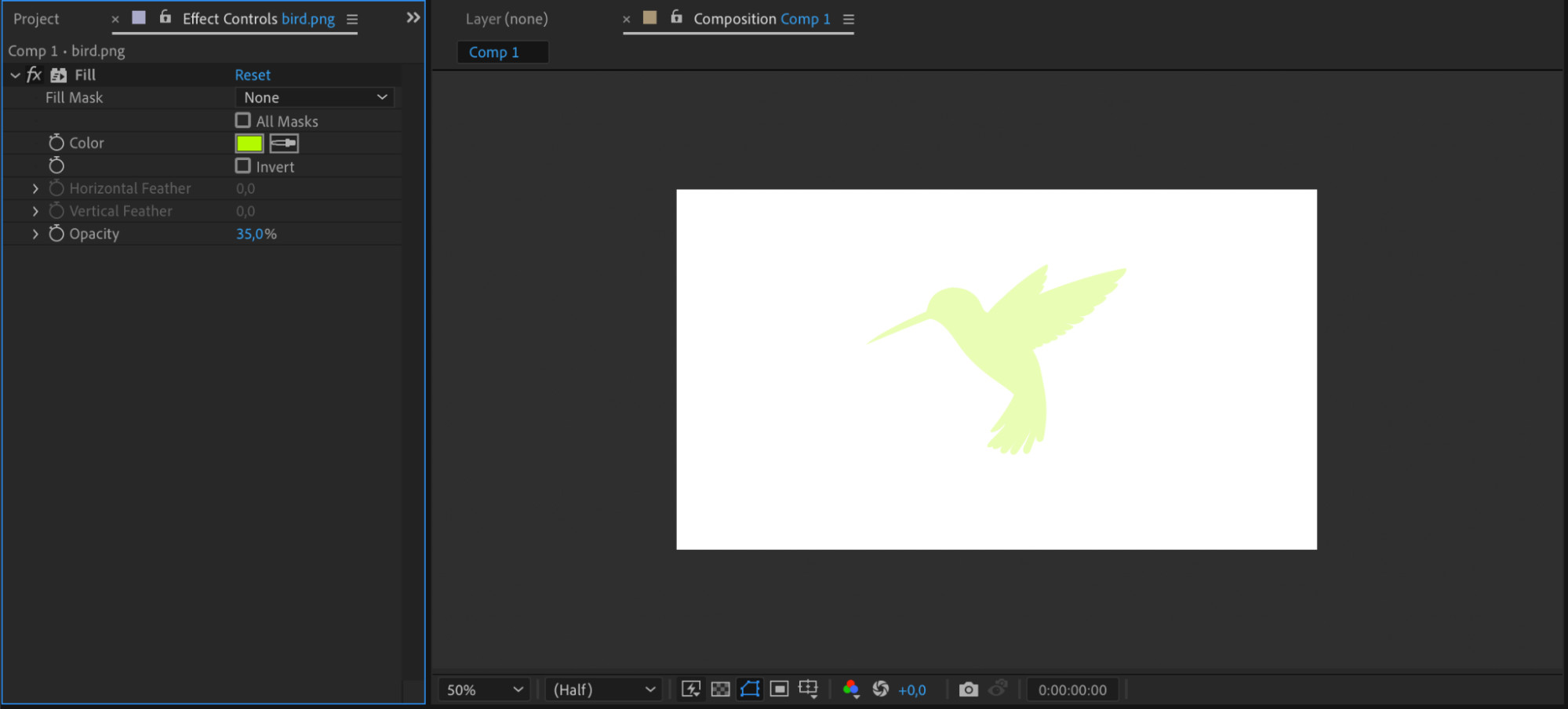Click the Reset link for Fill

(x=253, y=75)
